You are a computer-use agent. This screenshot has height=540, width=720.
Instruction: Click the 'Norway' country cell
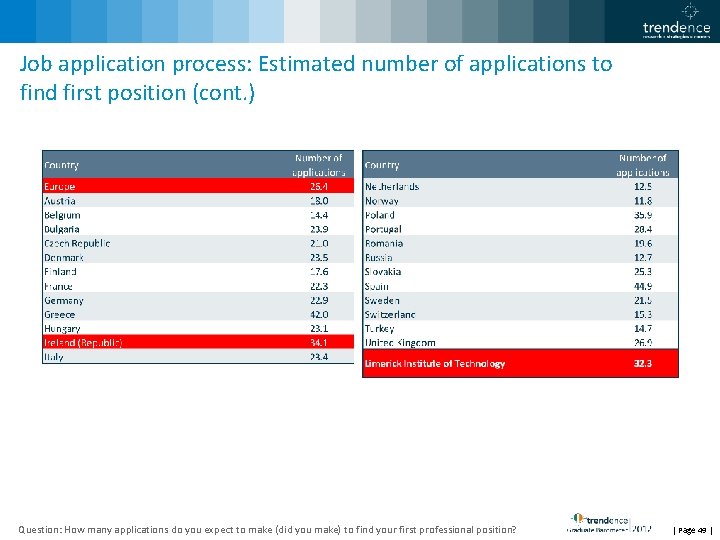(382, 201)
